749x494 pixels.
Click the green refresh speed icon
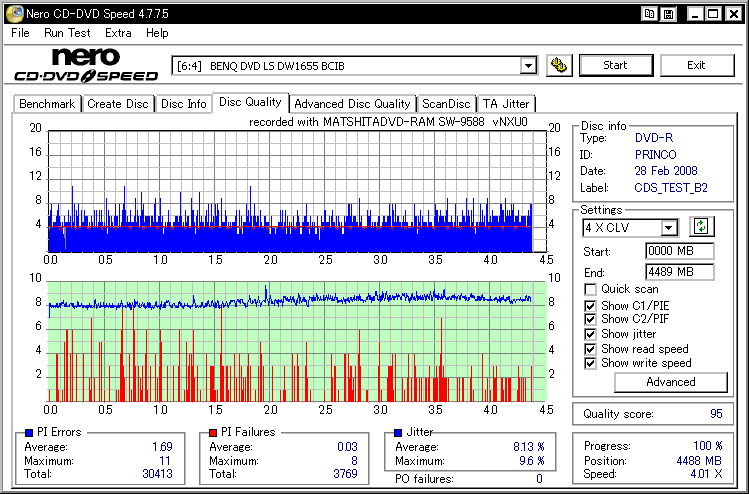coord(701,227)
